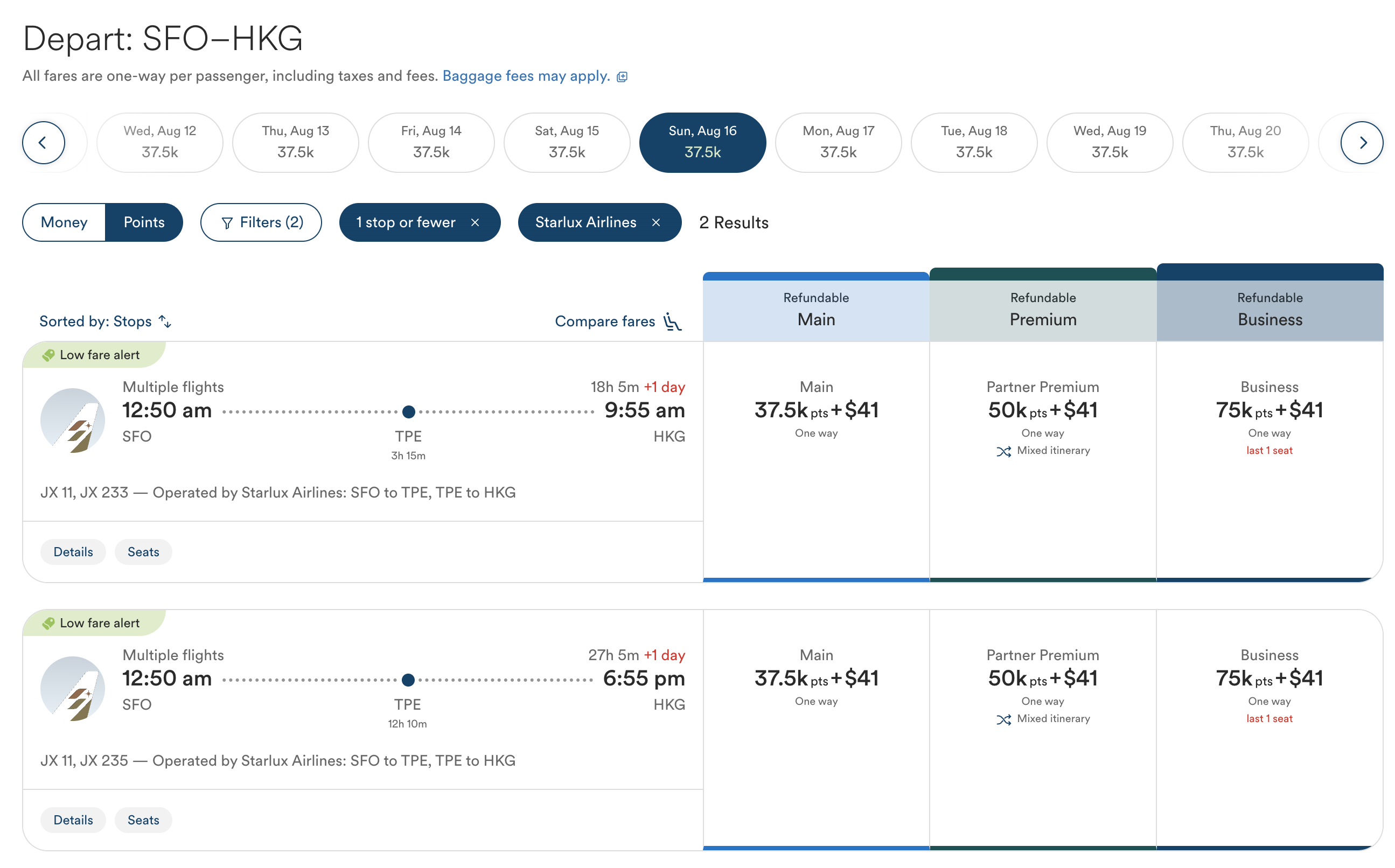Screen dimensions: 1395x868
Task: Switch fare display to Money
Action: coord(64,223)
